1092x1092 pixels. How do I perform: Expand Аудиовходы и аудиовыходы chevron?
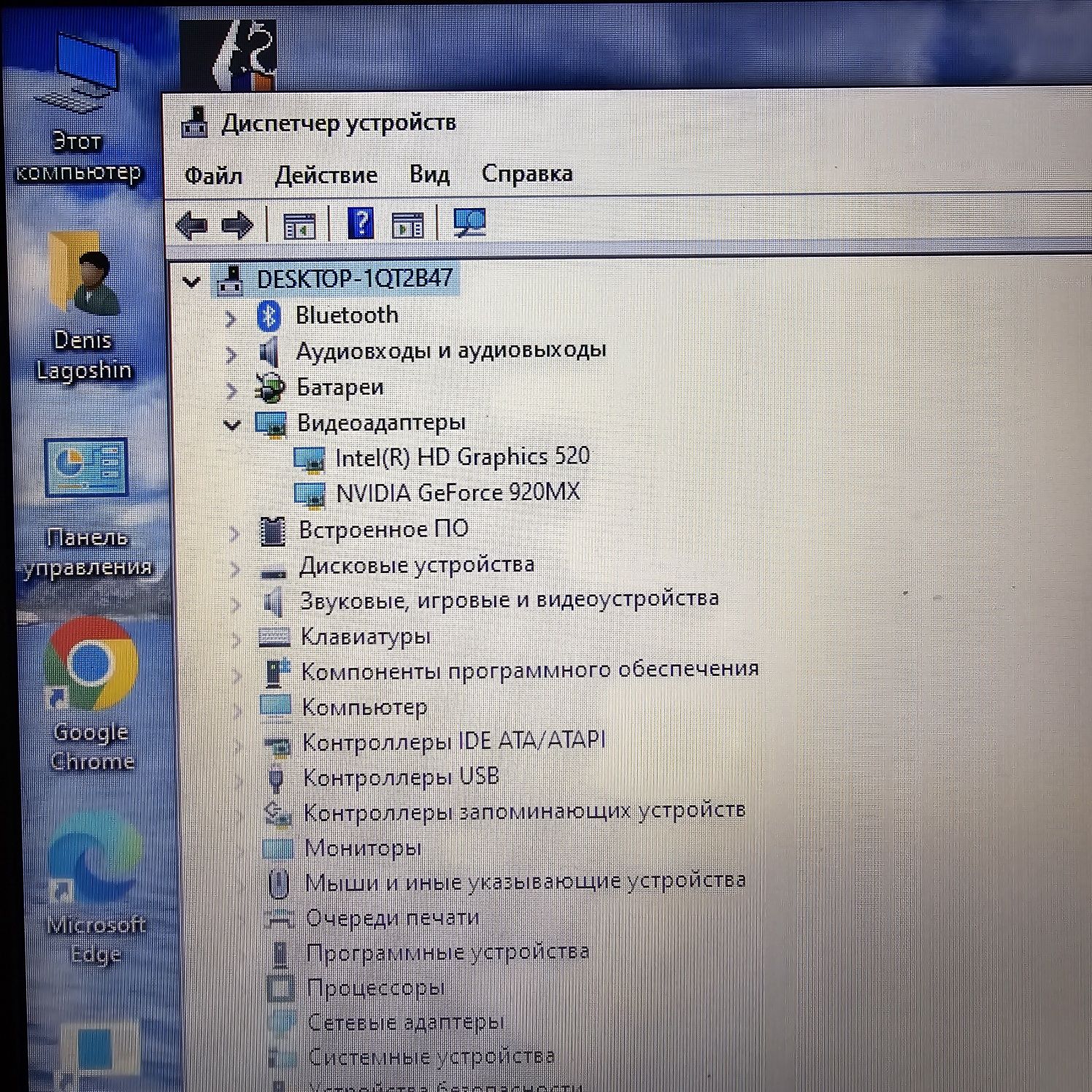(231, 355)
